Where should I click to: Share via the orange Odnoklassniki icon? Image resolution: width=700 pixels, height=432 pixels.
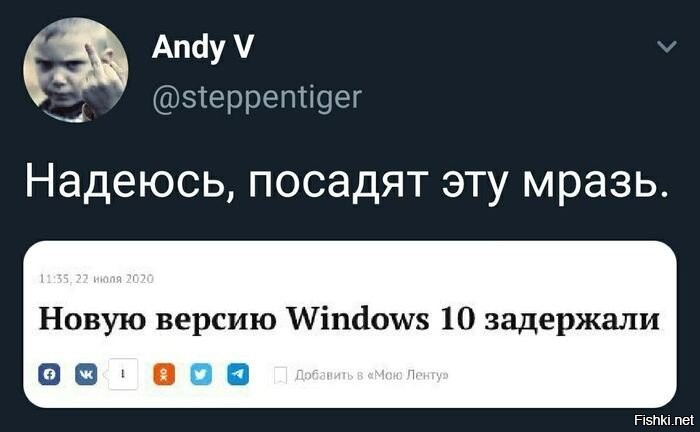[164, 374]
